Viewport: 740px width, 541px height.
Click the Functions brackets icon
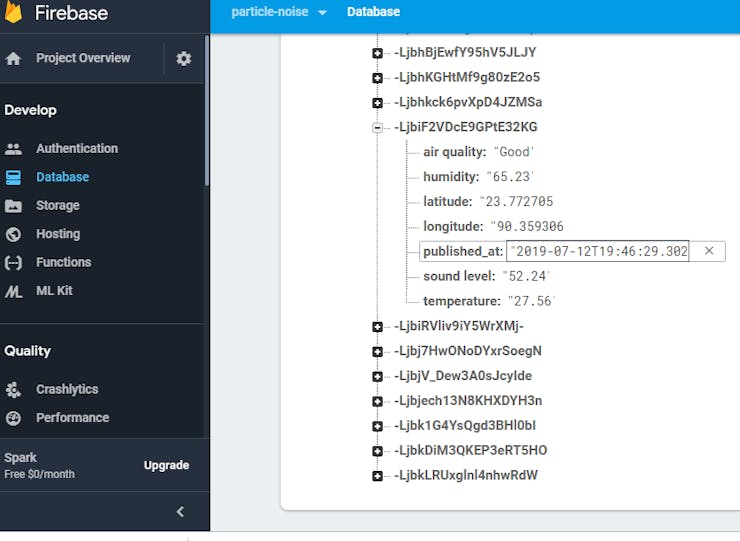(13, 262)
